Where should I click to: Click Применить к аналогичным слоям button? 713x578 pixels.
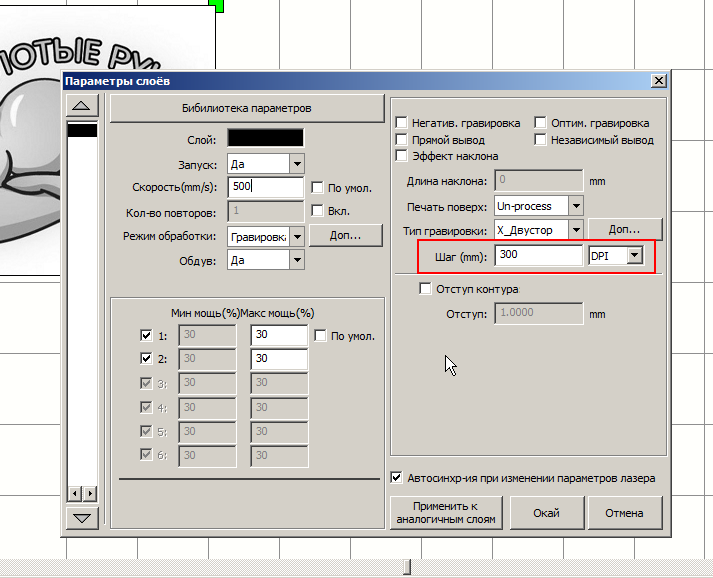coord(445,513)
